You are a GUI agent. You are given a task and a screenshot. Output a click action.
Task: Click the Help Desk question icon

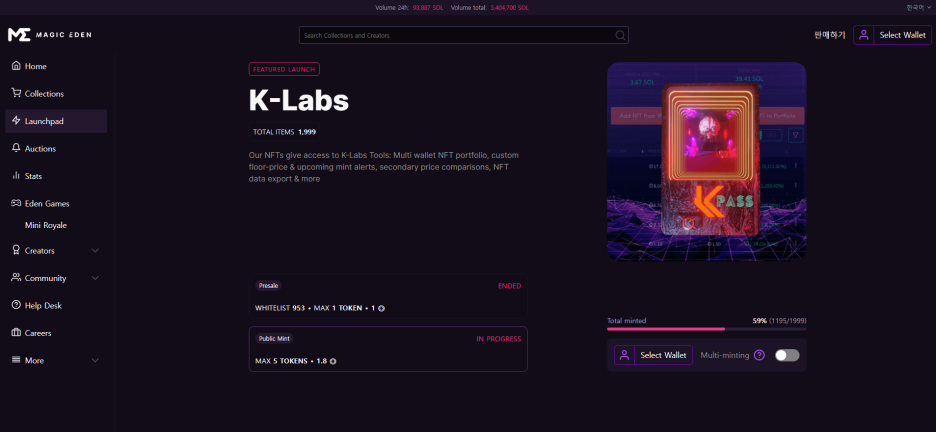pyautogui.click(x=16, y=305)
